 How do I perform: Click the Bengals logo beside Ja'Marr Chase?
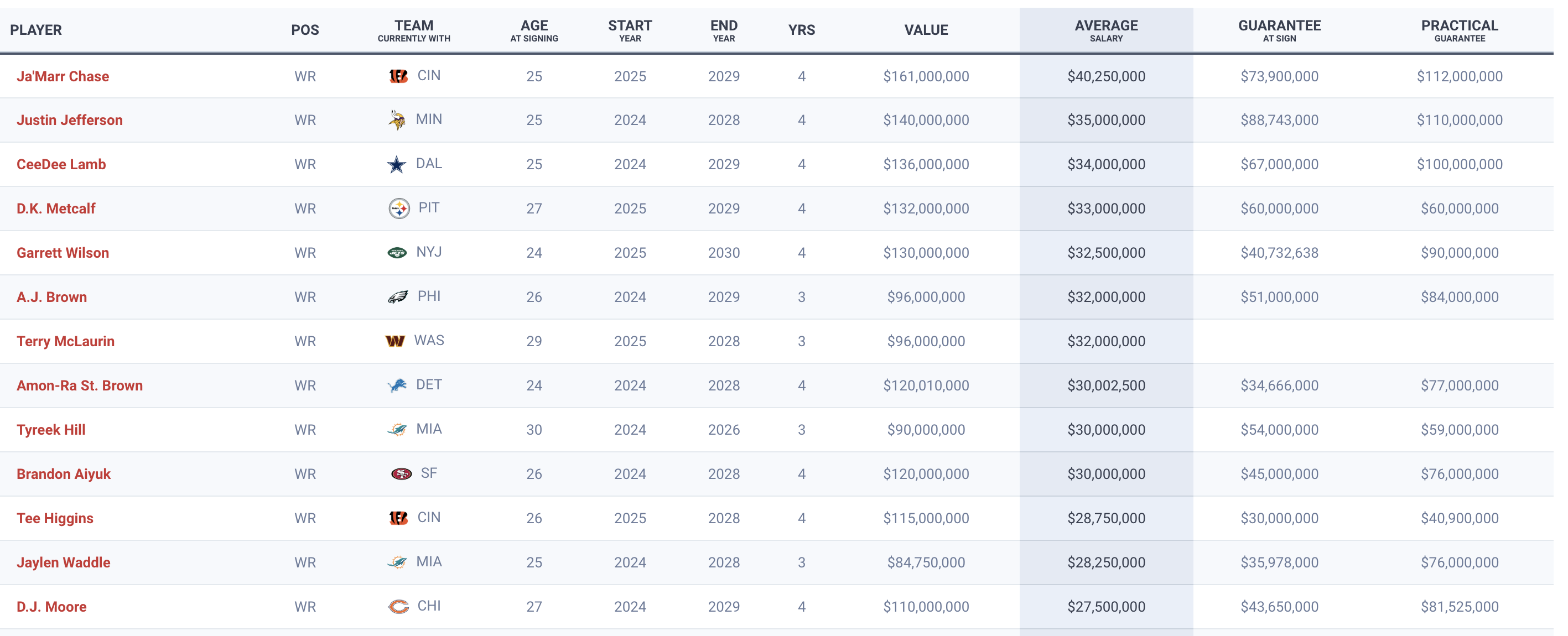pyautogui.click(x=398, y=76)
